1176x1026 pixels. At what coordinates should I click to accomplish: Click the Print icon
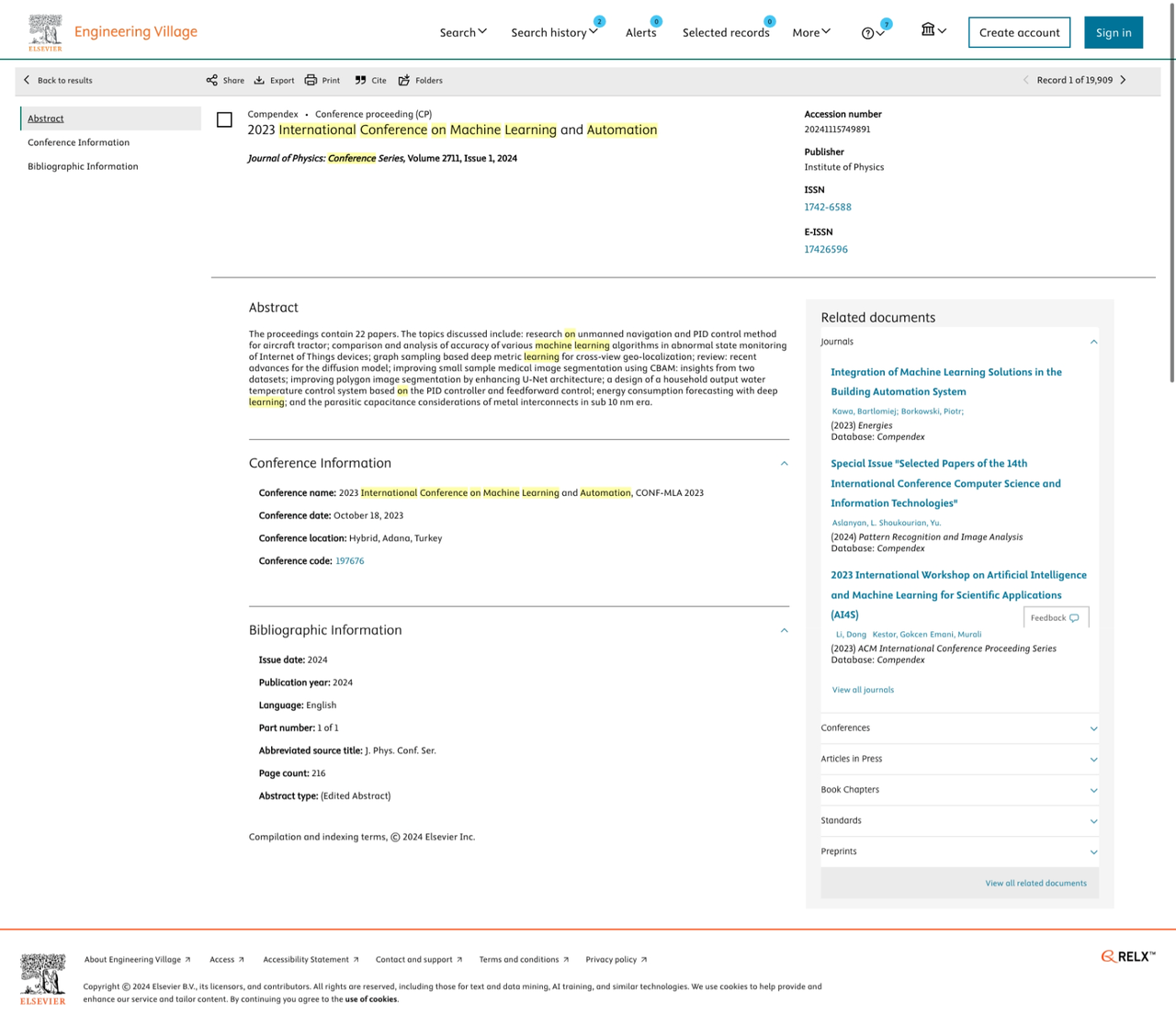[311, 80]
